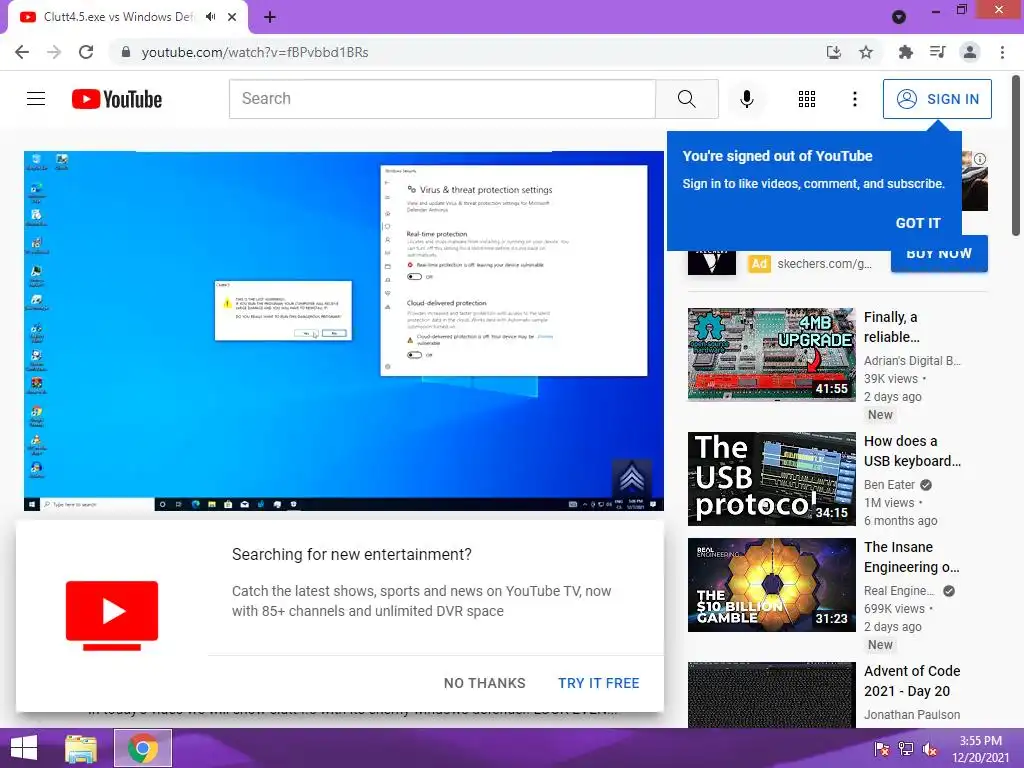Open Chrome profile avatar icon
1024x768 pixels.
970,52
